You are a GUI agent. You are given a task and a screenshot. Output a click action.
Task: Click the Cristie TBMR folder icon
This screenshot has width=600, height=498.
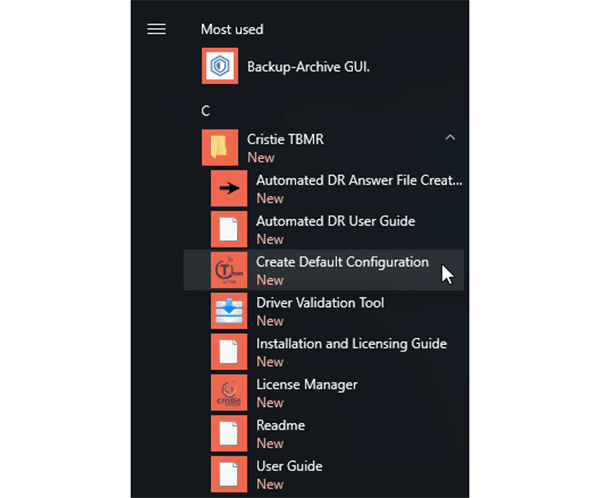pyautogui.click(x=220, y=147)
